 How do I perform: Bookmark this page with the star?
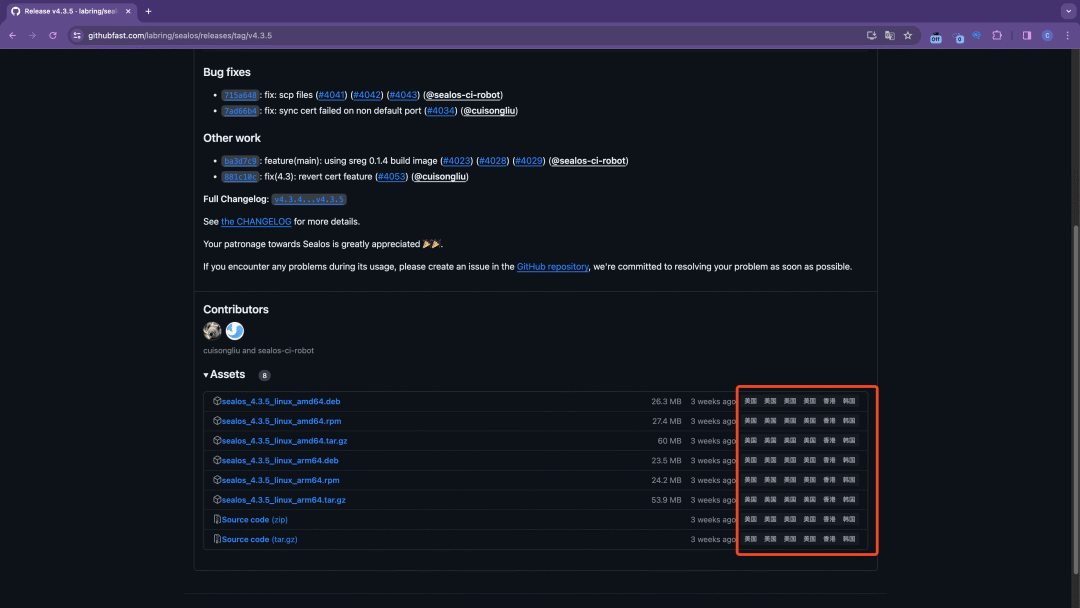[x=908, y=35]
